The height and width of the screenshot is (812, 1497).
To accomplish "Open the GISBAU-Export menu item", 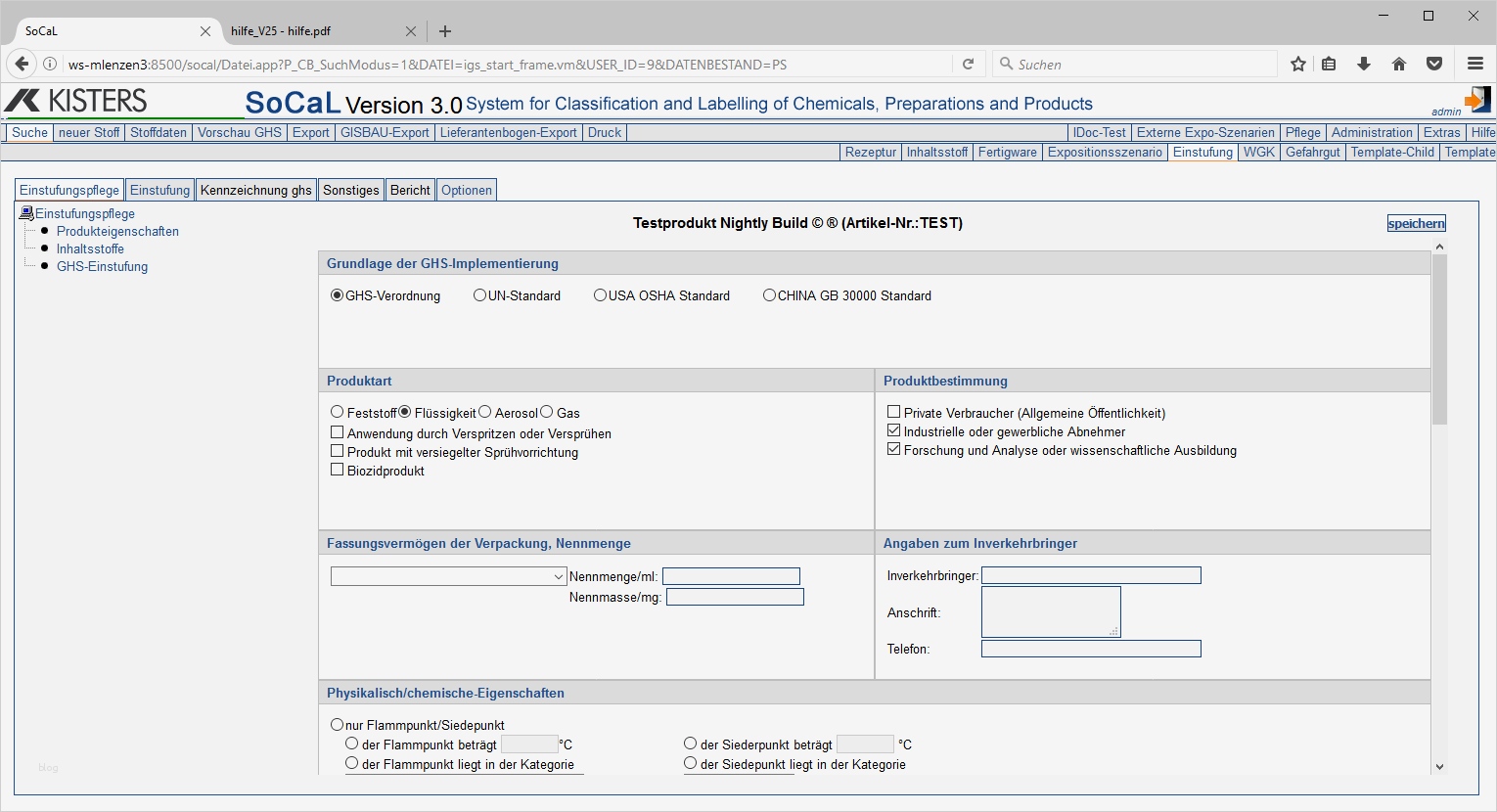I will click(x=385, y=132).
